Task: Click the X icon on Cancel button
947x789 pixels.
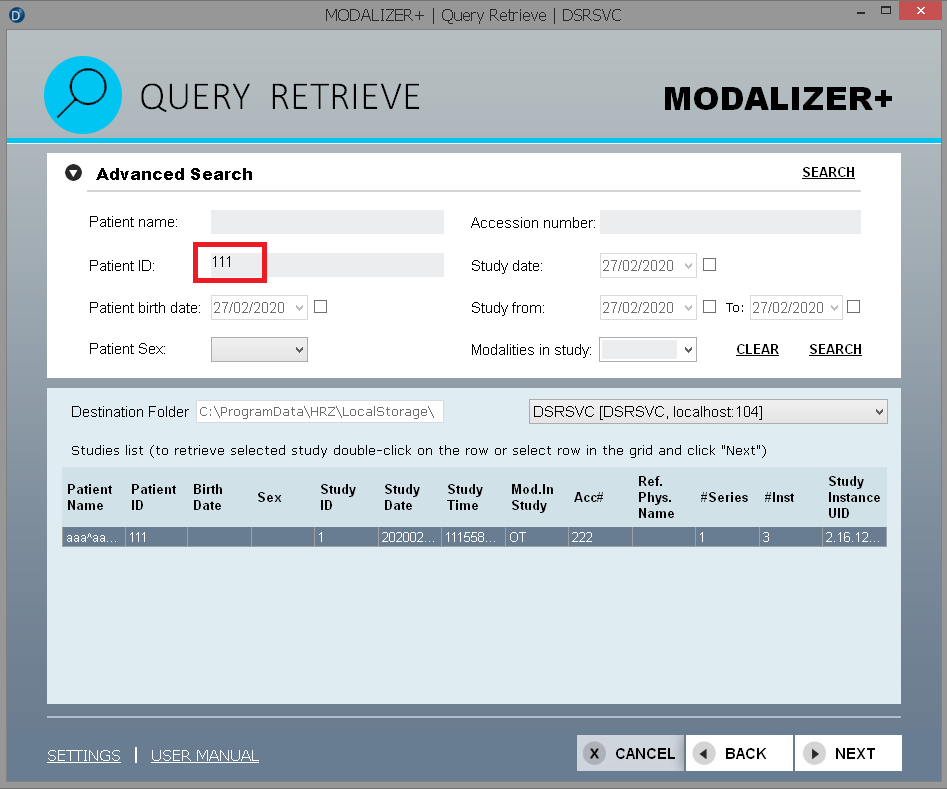Action: coord(594,754)
